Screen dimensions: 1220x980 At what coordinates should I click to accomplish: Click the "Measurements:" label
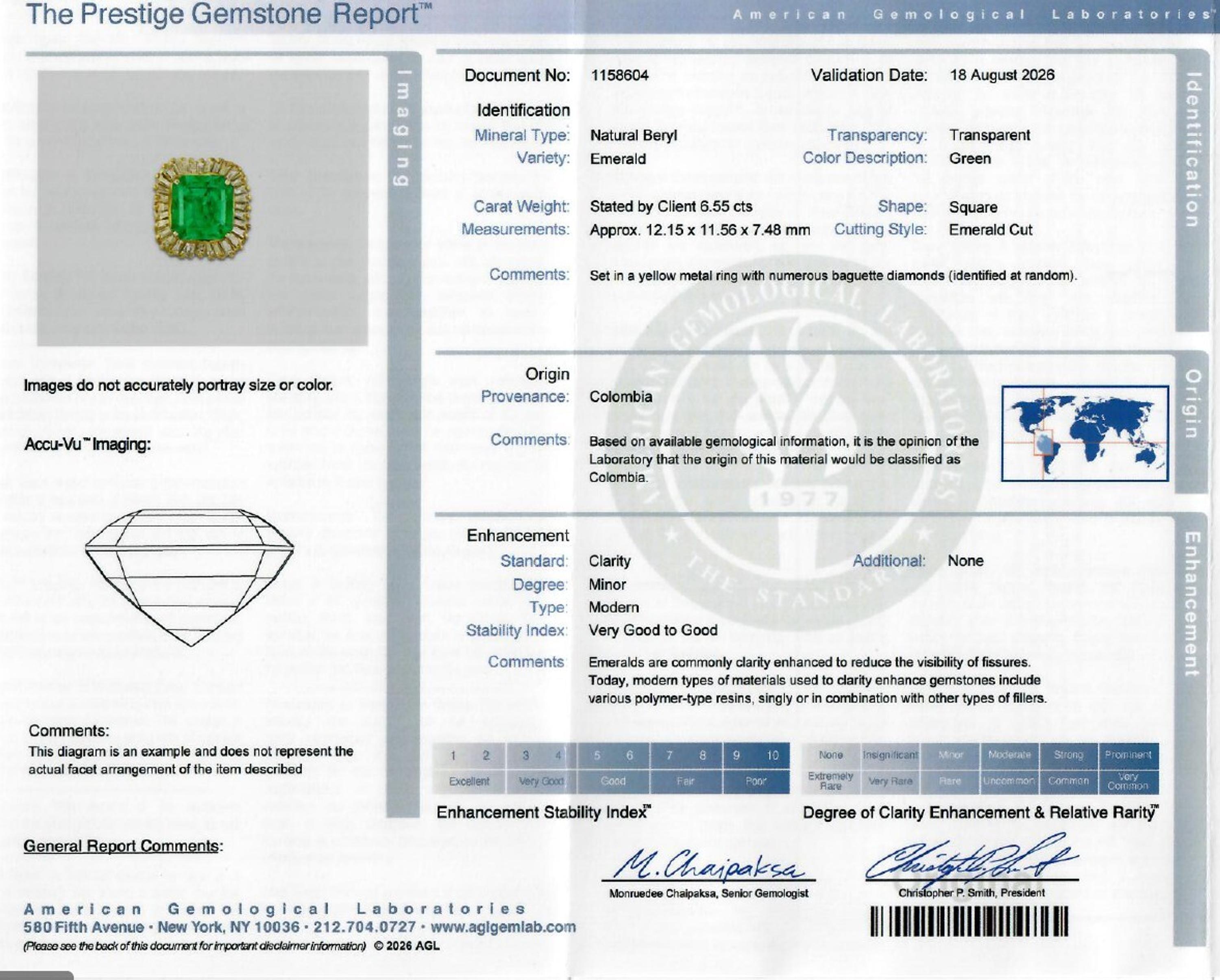(516, 230)
